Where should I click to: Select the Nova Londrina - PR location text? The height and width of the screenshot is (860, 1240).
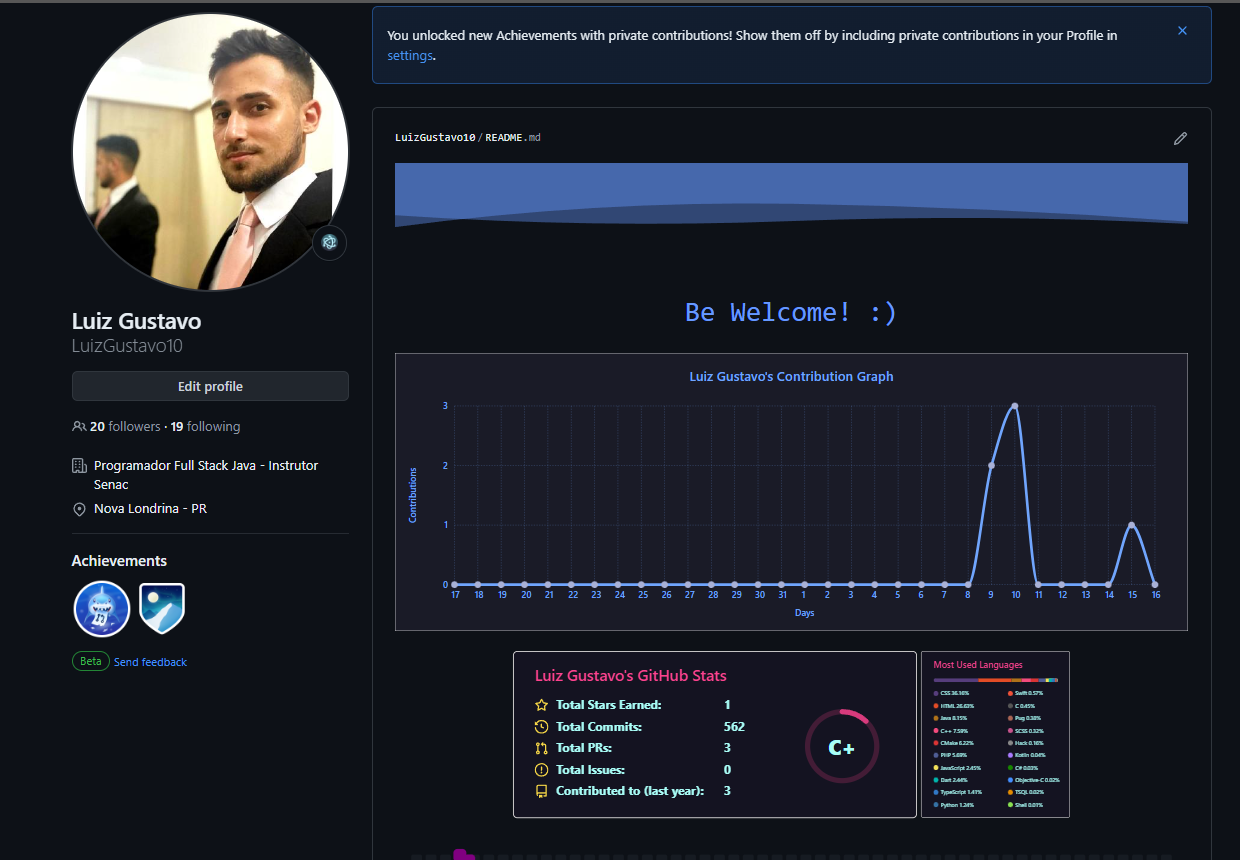click(x=150, y=509)
